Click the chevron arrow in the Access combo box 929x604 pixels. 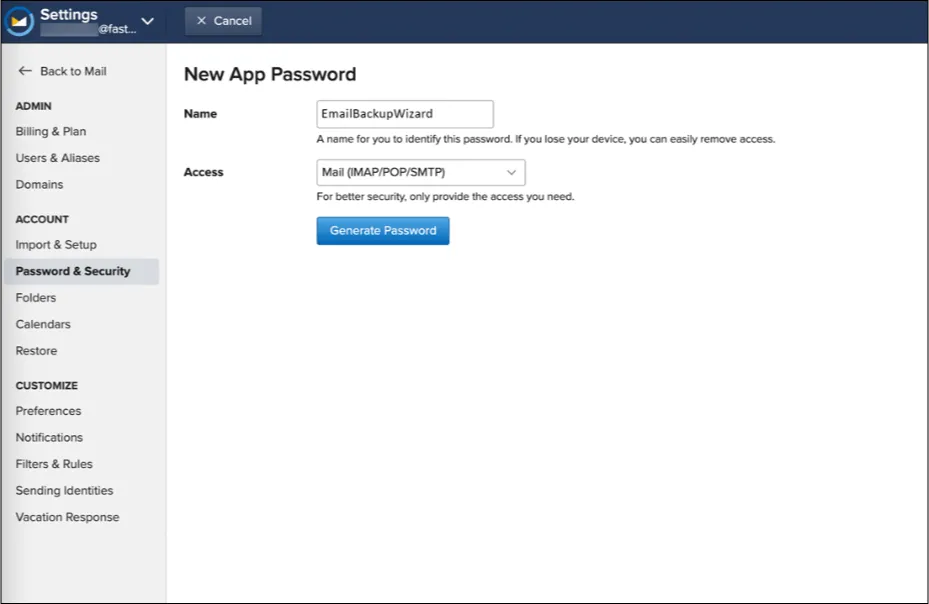click(511, 172)
